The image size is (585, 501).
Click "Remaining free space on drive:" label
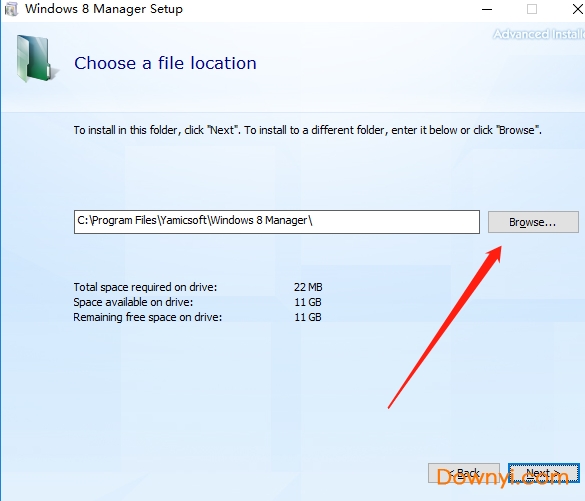click(x=147, y=317)
